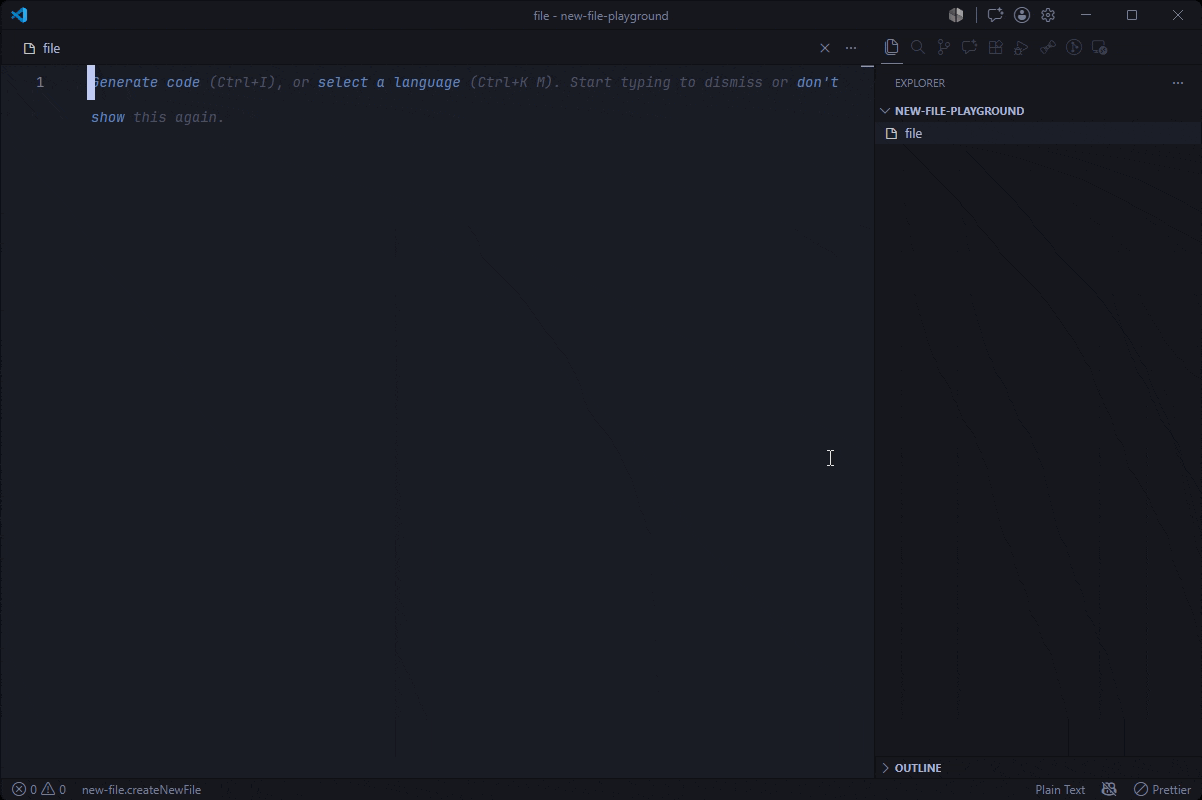Open the Manage gear icon in the title bar
1202x800 pixels.
click(x=1048, y=15)
